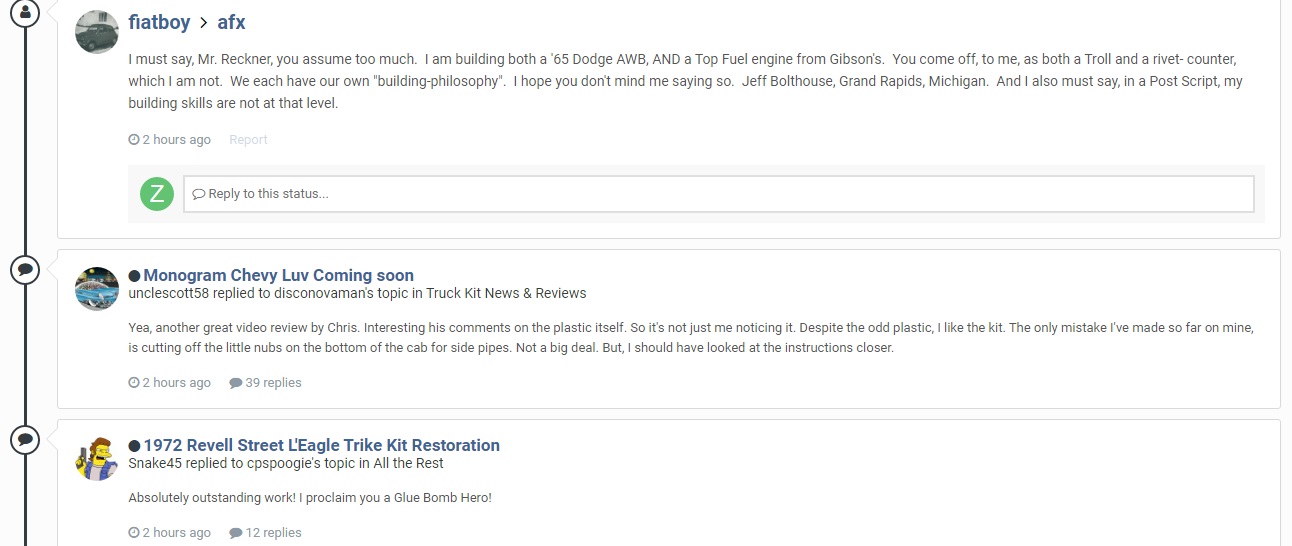Open unclescott58's avatar image
Viewport: 1292px width, 546px height.
click(x=97, y=289)
